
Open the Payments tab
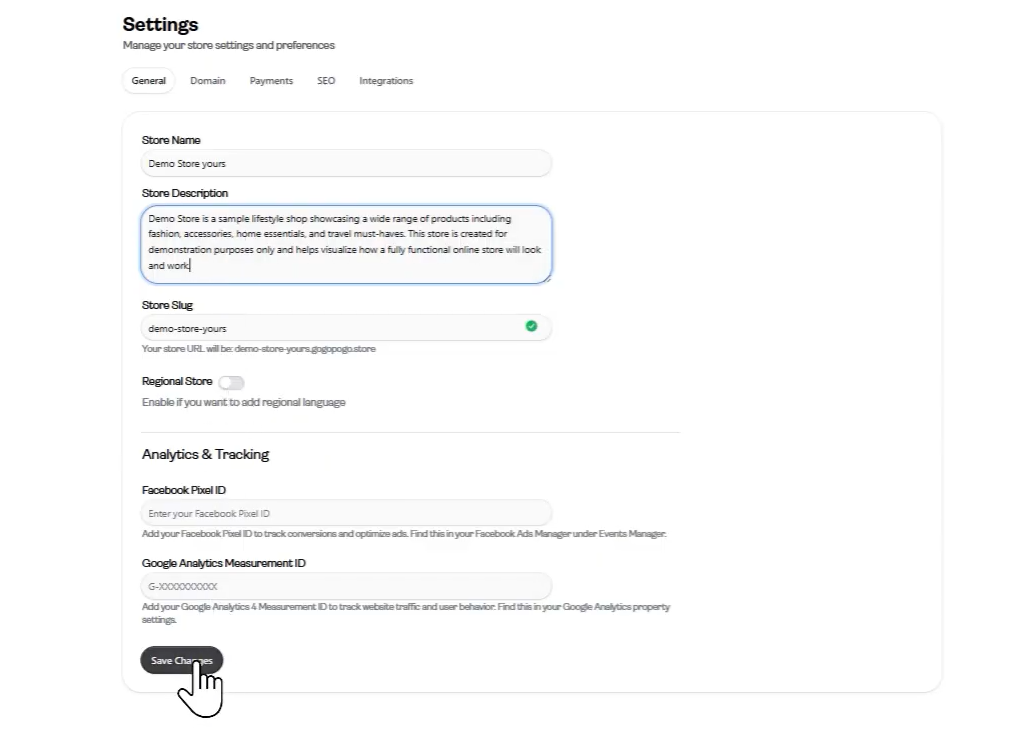pos(271,81)
